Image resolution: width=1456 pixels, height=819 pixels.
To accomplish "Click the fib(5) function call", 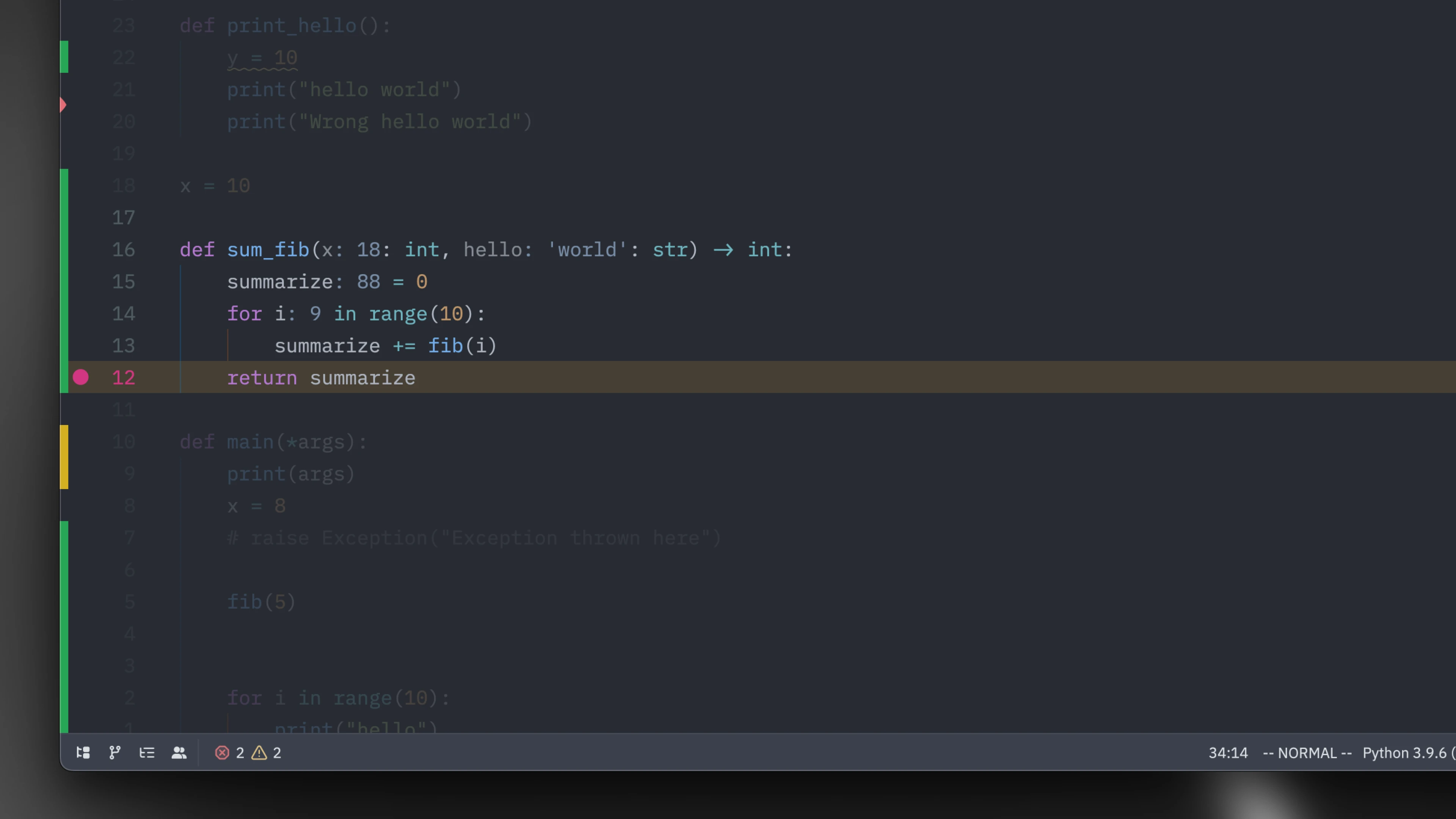I will 260,602.
